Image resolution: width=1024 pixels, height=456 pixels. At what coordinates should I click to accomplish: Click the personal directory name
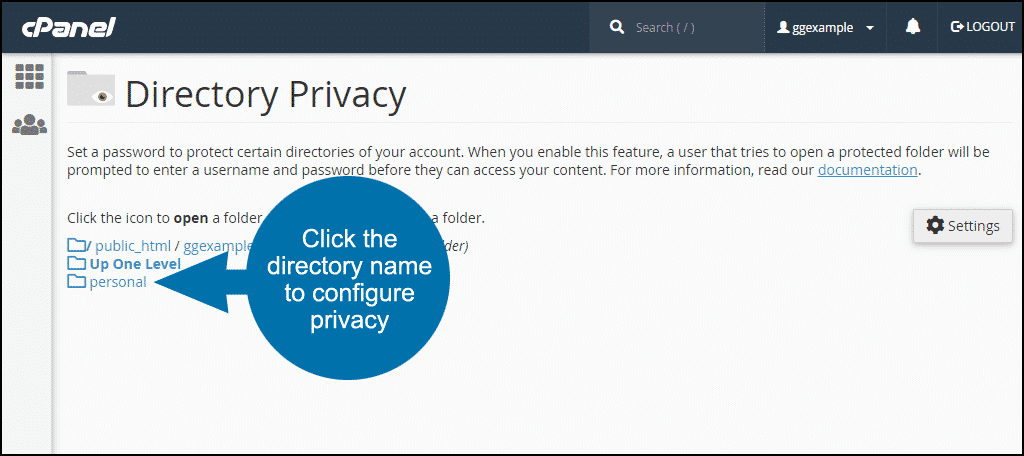118,283
